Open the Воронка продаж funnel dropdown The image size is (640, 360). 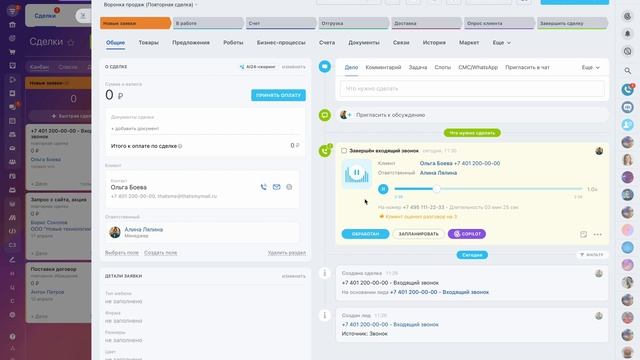tap(150, 4)
